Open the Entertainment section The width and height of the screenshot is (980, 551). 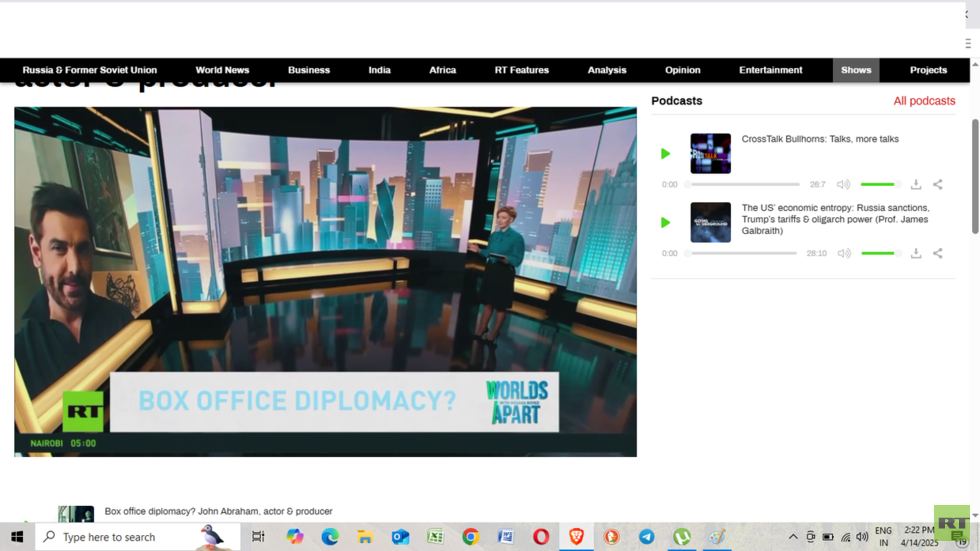tap(771, 70)
